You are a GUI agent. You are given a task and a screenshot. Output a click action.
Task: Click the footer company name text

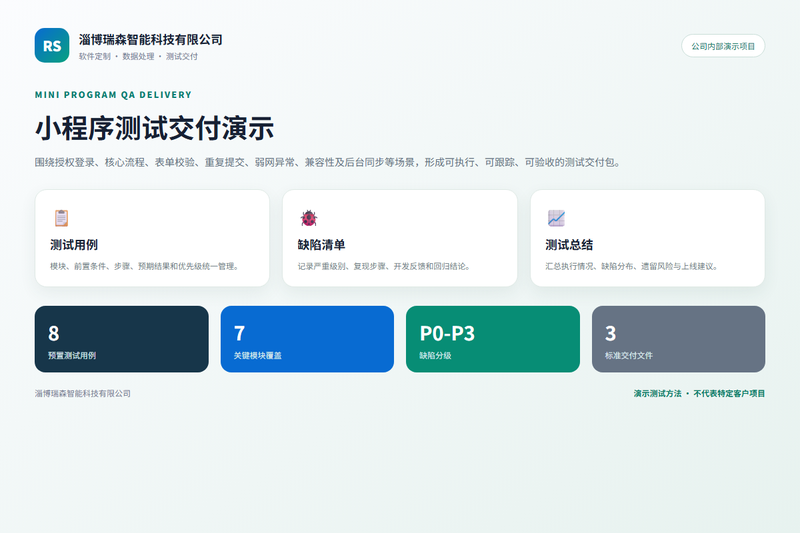pos(83,394)
